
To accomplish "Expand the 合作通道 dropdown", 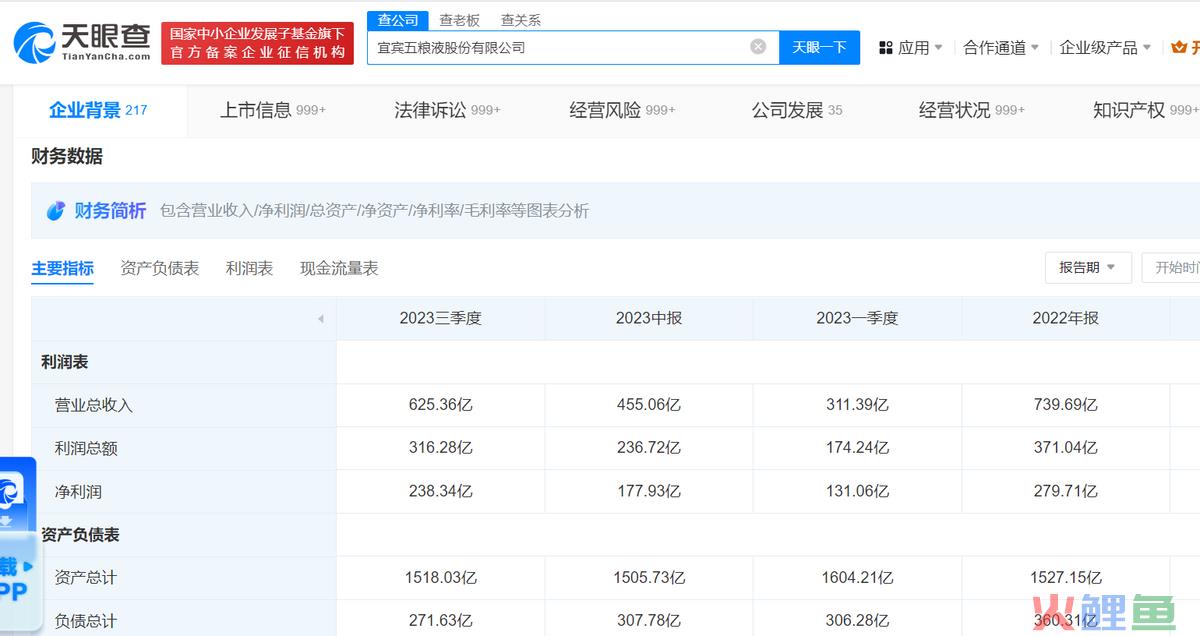I will (x=1000, y=48).
